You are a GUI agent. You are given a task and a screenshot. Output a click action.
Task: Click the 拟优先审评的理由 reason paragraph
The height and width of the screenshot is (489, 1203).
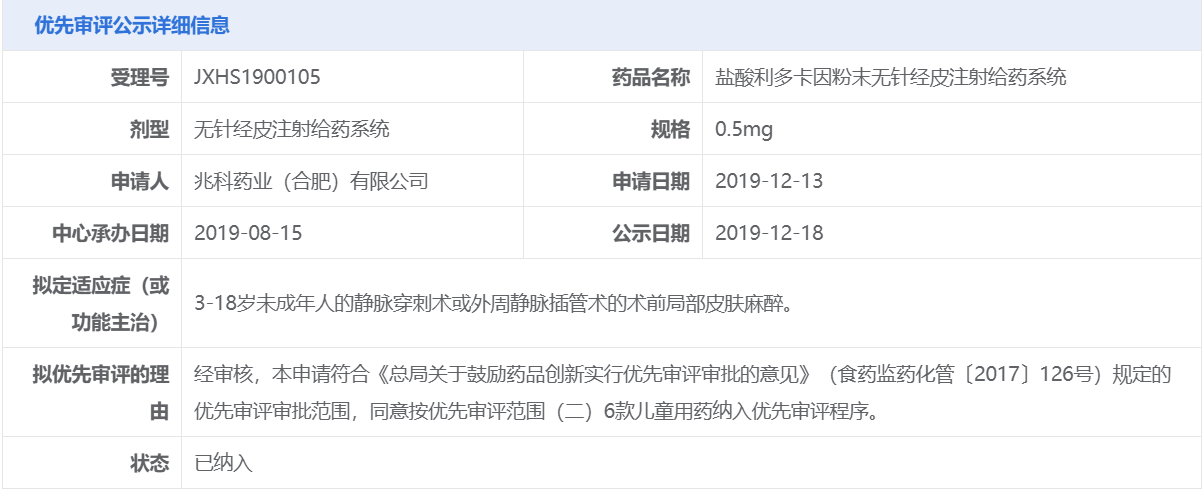pos(680,392)
